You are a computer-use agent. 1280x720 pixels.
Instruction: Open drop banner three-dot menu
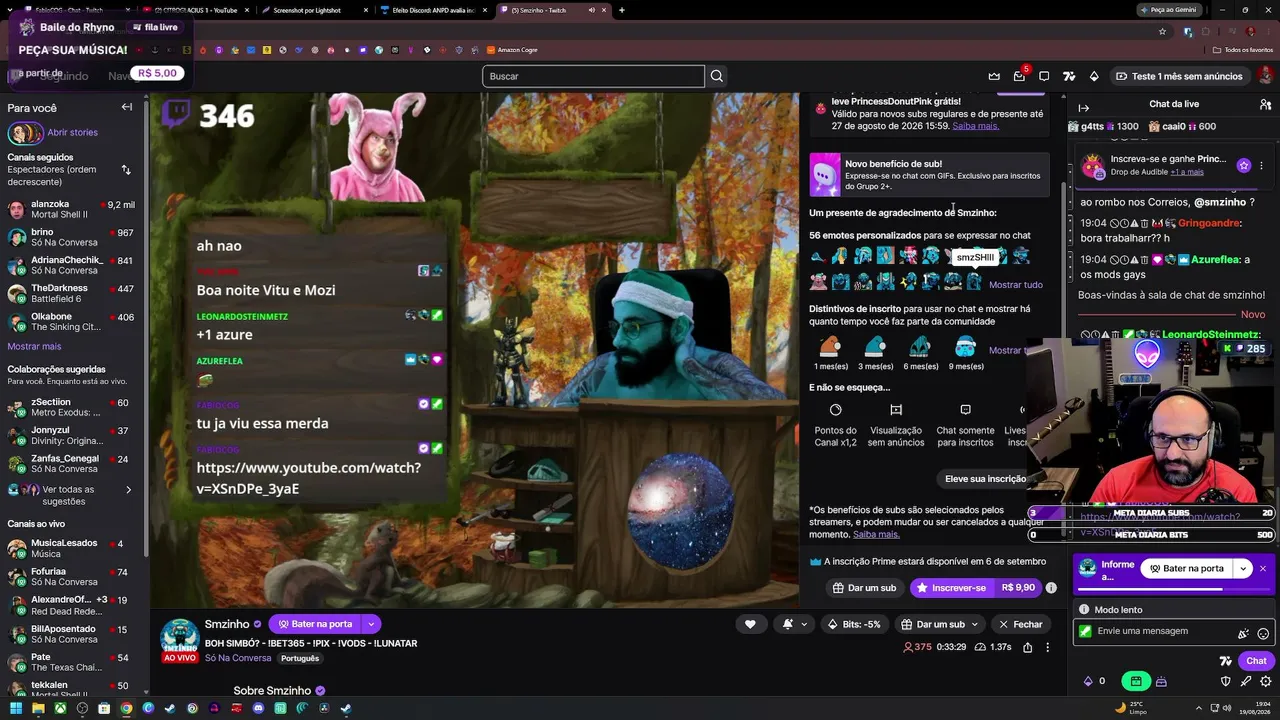[x=1262, y=165]
